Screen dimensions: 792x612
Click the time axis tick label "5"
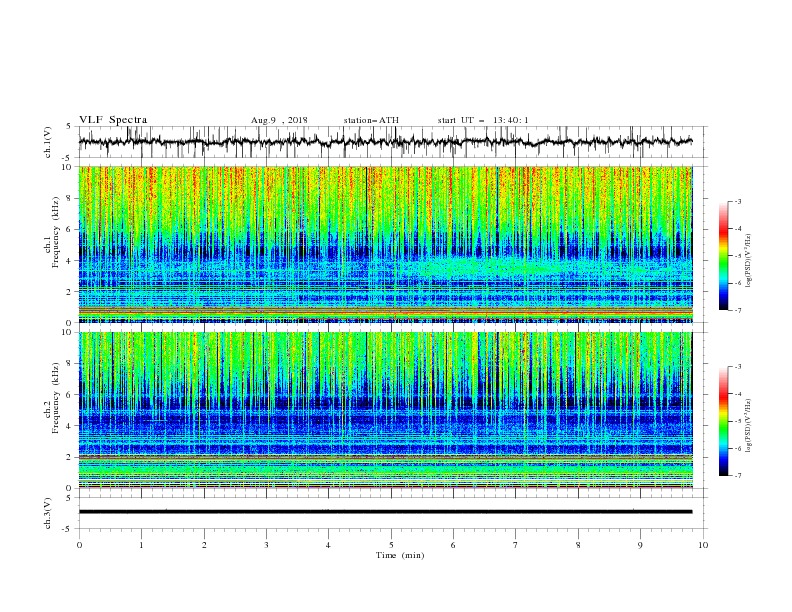coord(391,545)
